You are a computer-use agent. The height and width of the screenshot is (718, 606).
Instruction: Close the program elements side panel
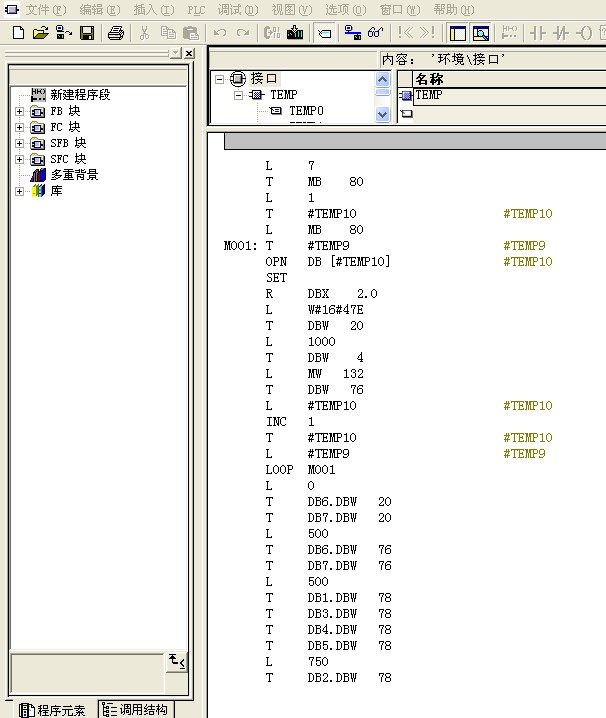pyautogui.click(x=190, y=53)
